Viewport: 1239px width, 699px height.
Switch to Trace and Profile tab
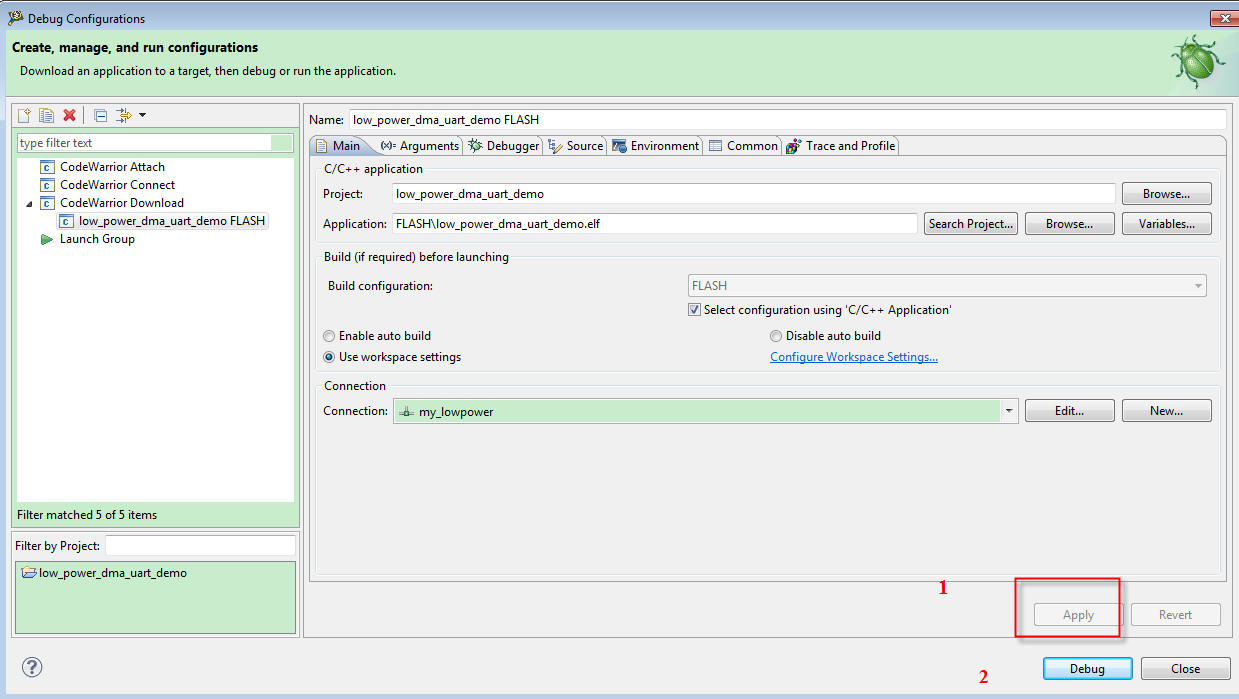pos(841,146)
